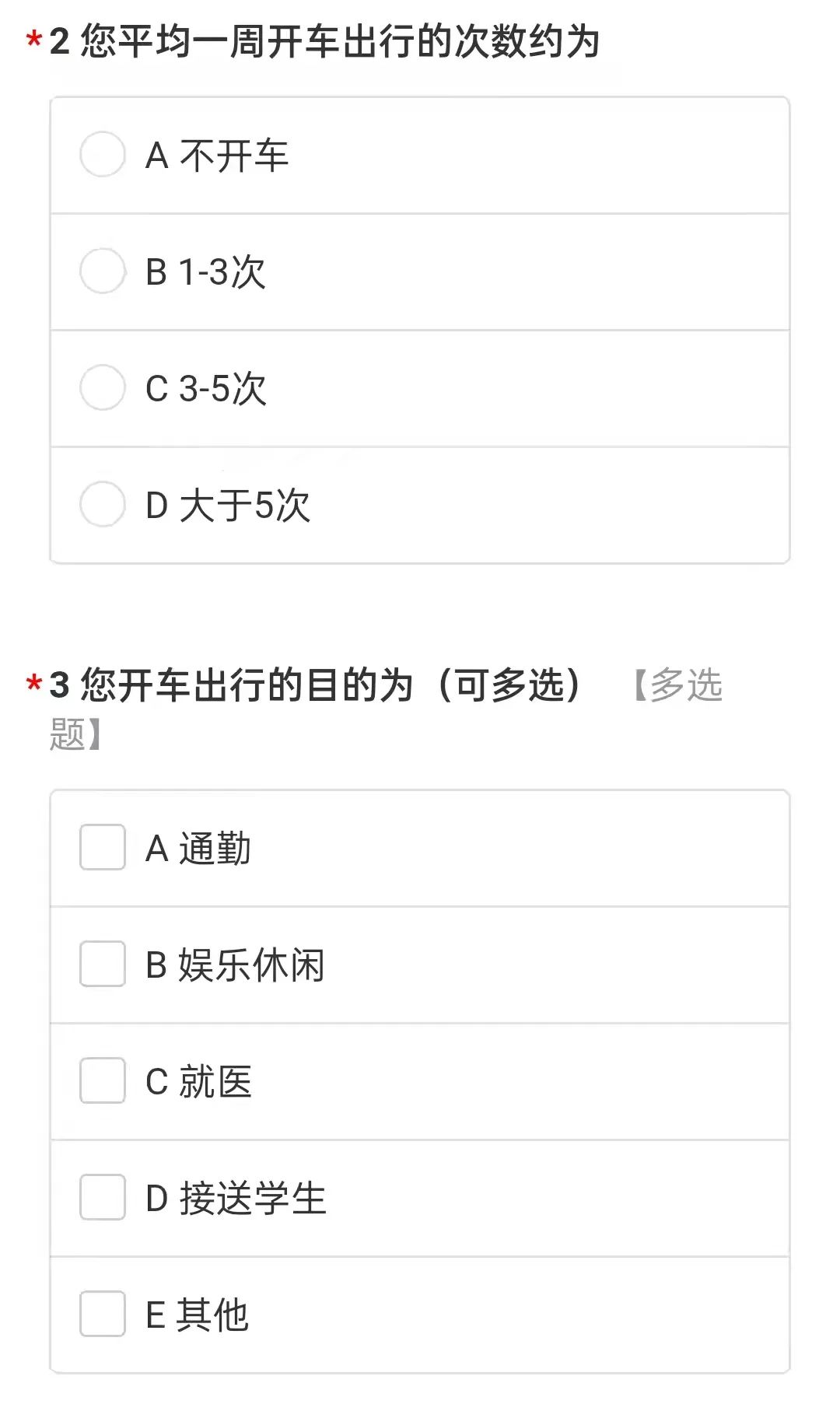840x1411 pixels.
Task: Pick the 'D 大于5次' radio circle
Action: [x=103, y=505]
